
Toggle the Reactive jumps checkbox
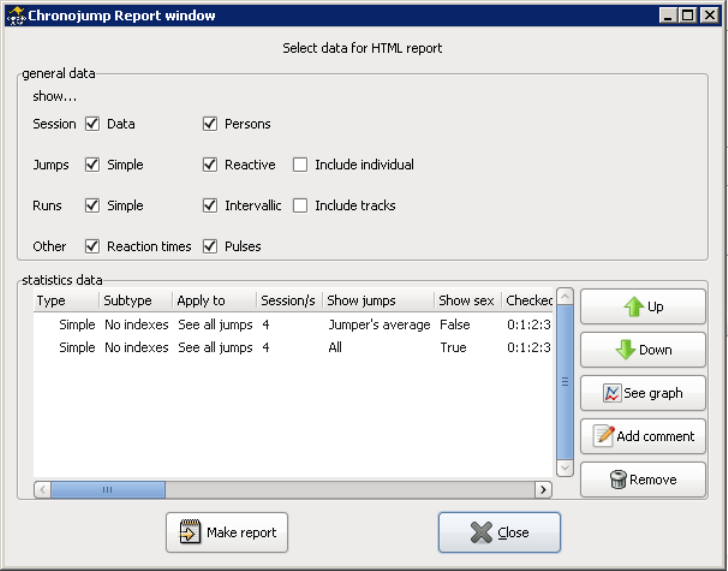(x=210, y=164)
